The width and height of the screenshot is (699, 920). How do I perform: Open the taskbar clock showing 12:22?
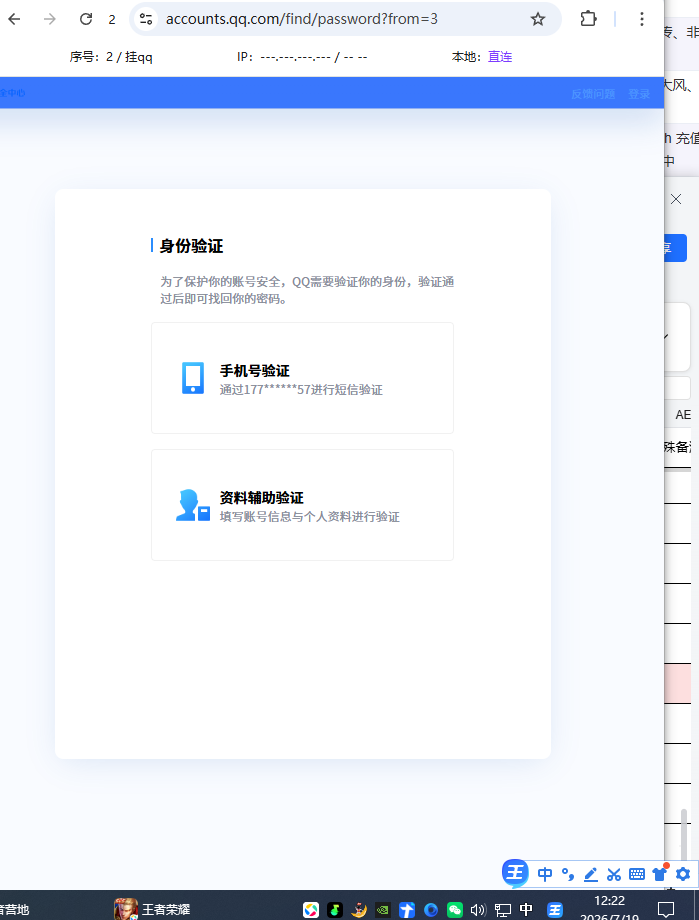point(609,908)
